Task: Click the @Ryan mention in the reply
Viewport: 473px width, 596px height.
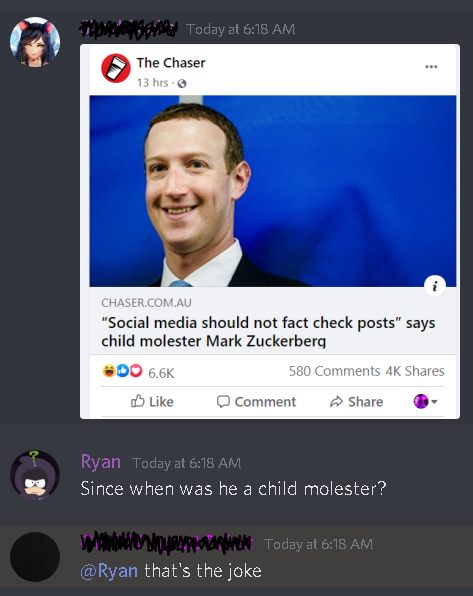Action: click(x=109, y=571)
